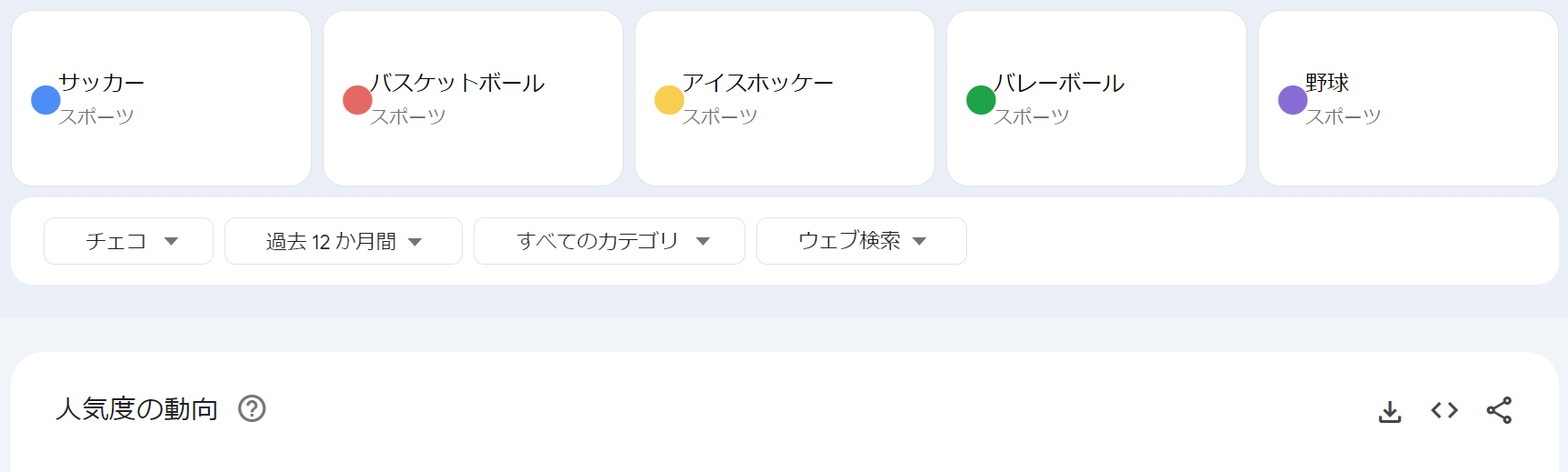This screenshot has height=472, width=1568.
Task: Open the help icon beside 人気度の動向
Action: point(252,409)
